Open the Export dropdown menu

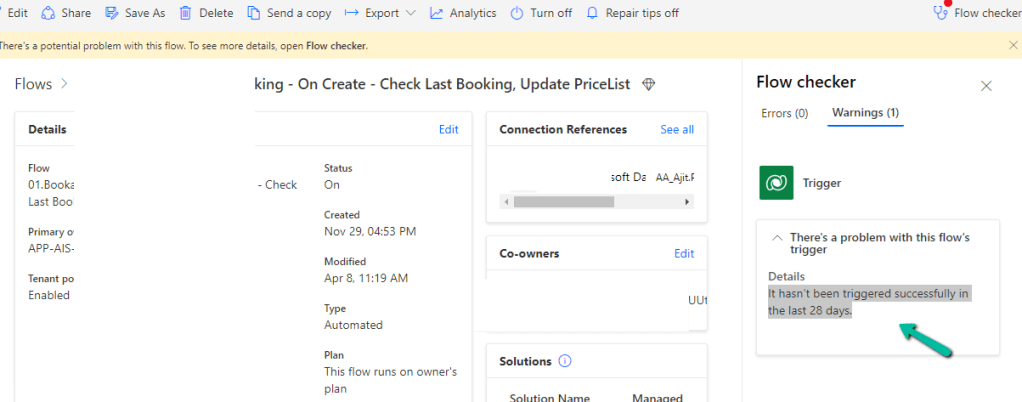379,13
